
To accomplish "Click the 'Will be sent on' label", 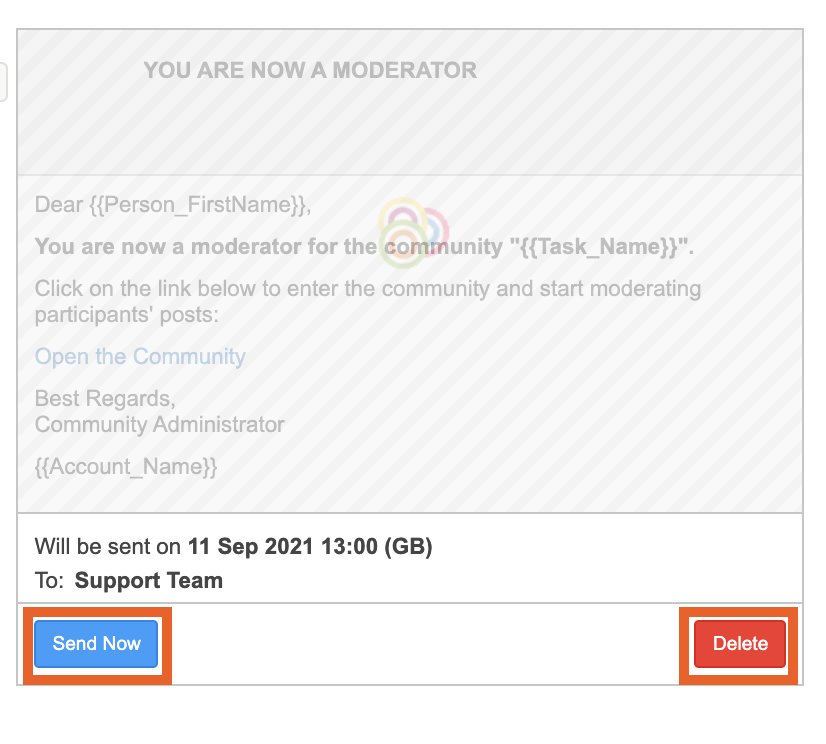I will 108,547.
